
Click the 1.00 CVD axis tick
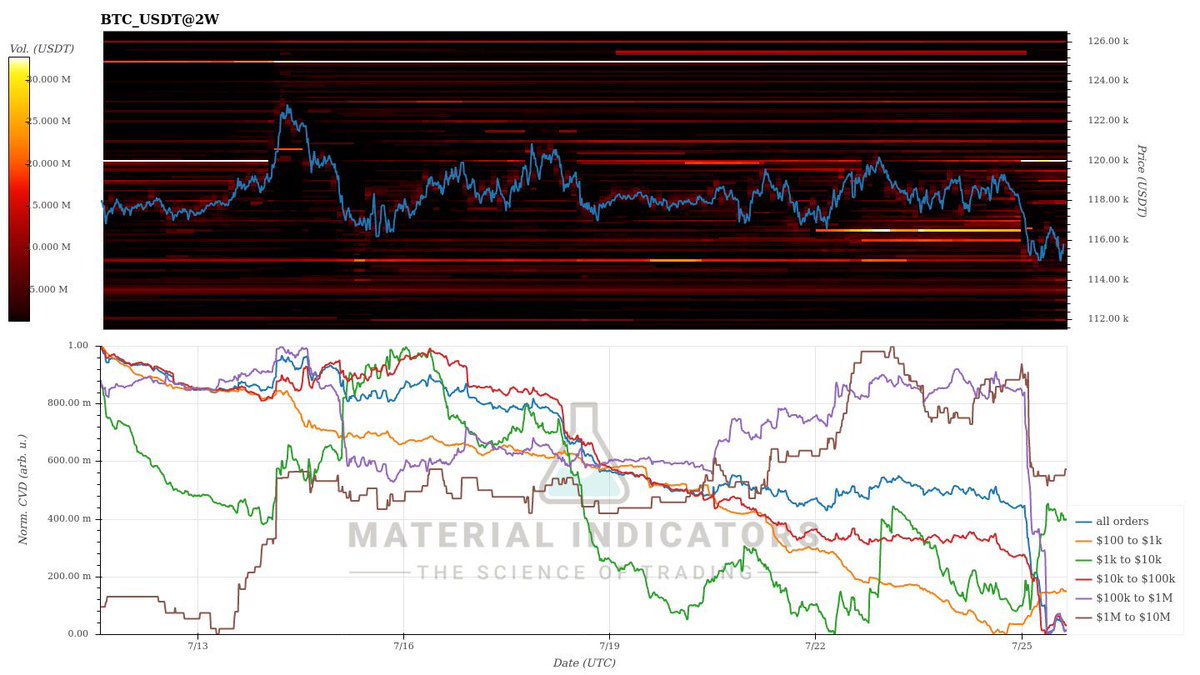tap(78, 346)
